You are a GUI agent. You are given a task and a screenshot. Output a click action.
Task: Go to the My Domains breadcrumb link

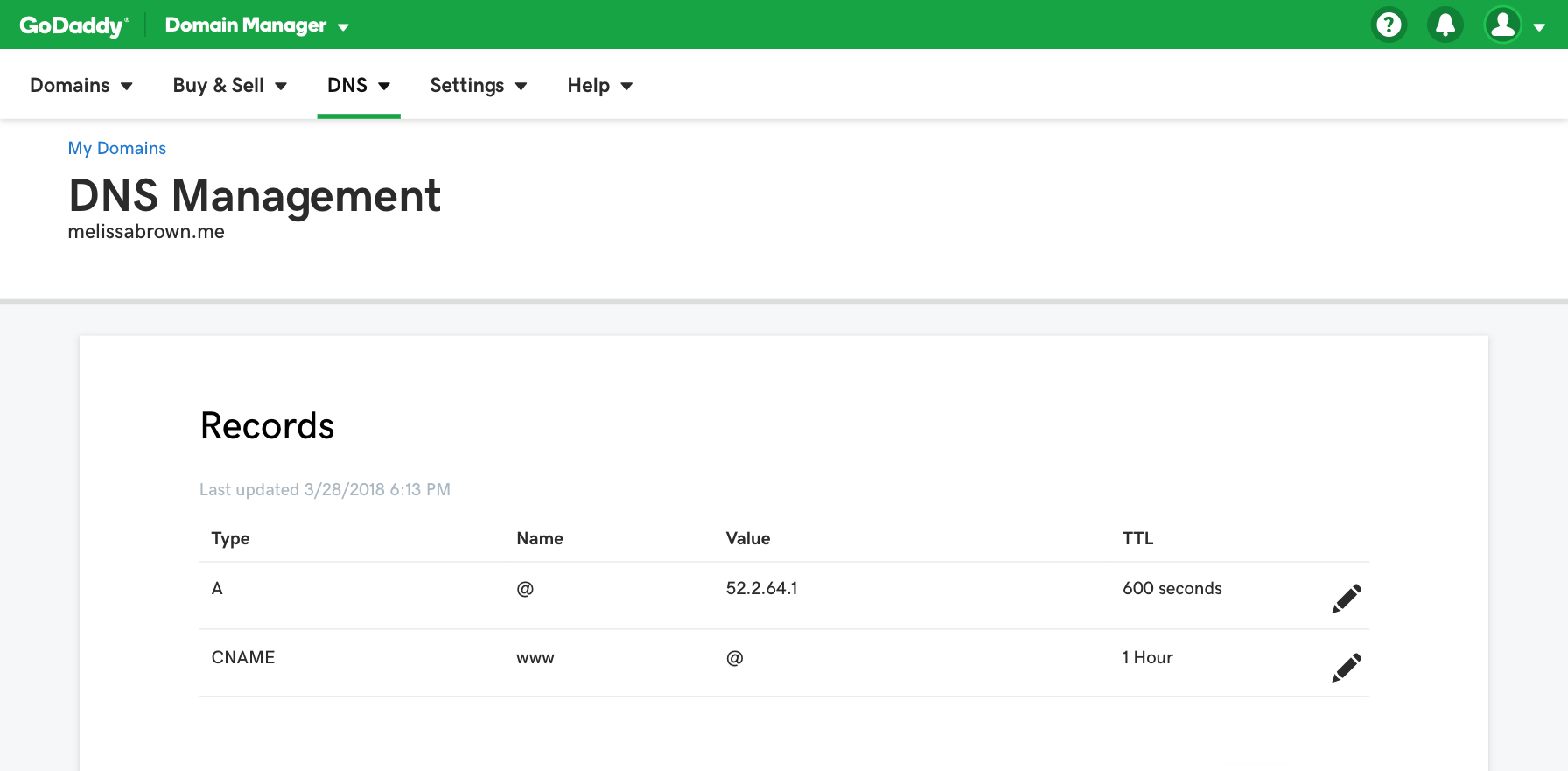pyautogui.click(x=117, y=148)
